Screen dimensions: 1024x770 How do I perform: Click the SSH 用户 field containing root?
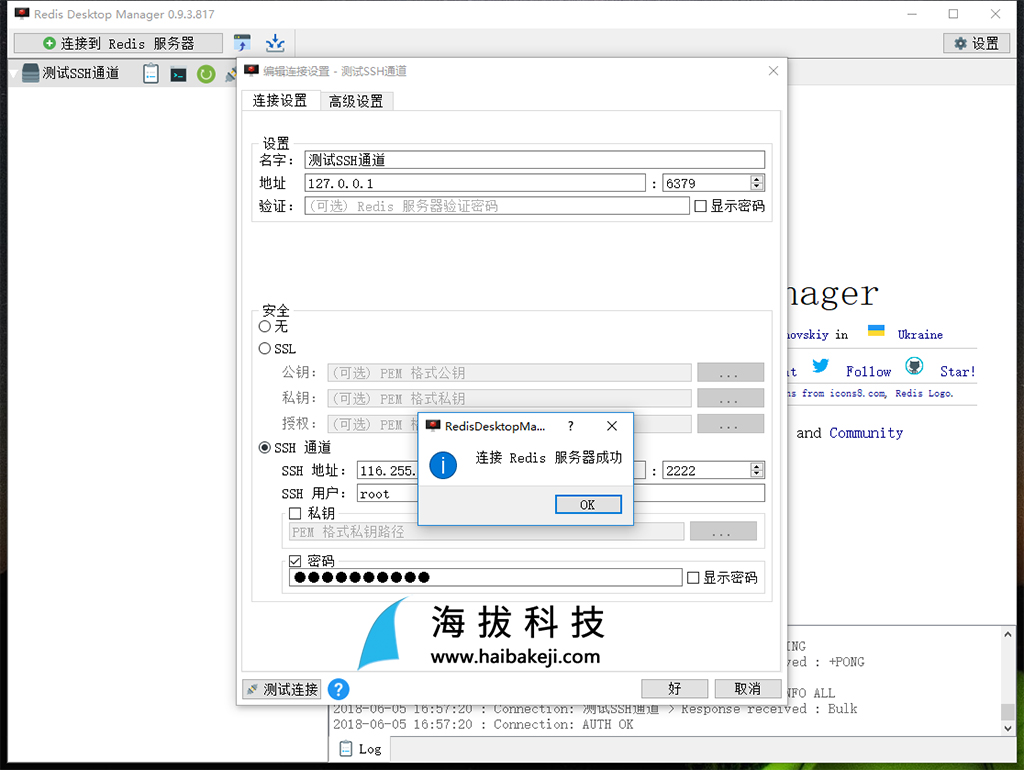pos(387,494)
